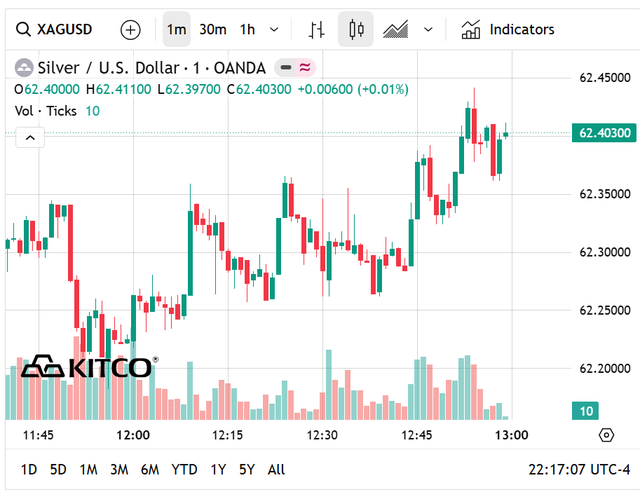Click the green volume value 10 label
This screenshot has width=640, height=492.
(585, 411)
